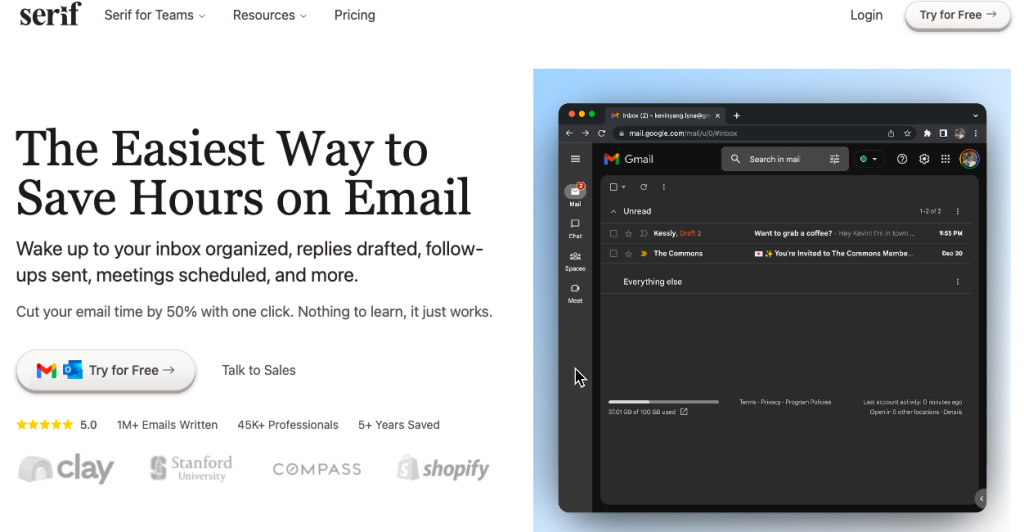Click the Gmail logo in the mockup
The width and height of the screenshot is (1024, 532).
coord(628,159)
